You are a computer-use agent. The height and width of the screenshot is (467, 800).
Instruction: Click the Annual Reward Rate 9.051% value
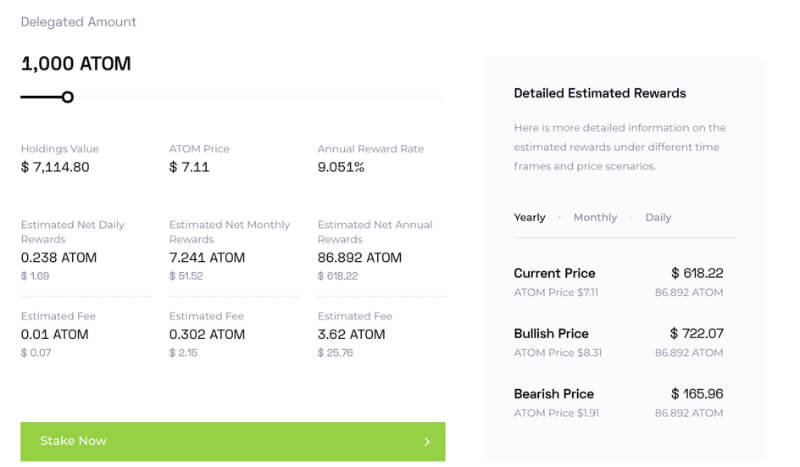341,167
